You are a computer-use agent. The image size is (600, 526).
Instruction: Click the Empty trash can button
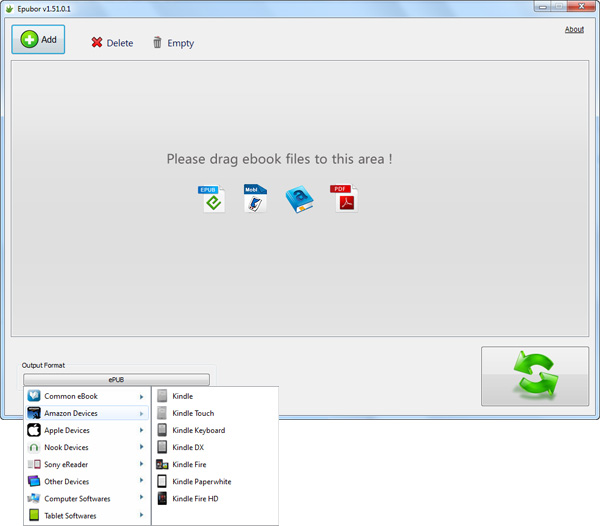[173, 43]
